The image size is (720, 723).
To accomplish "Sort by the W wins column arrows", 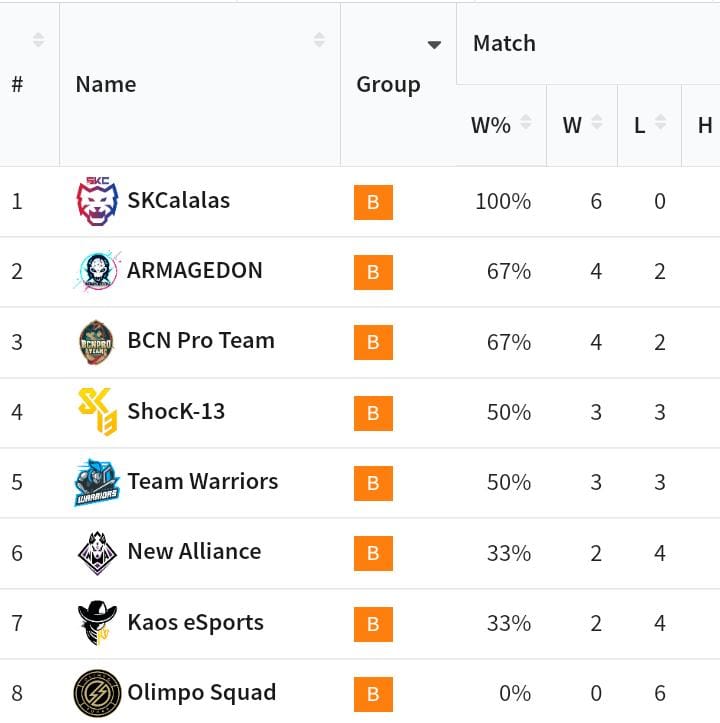I will point(597,122).
